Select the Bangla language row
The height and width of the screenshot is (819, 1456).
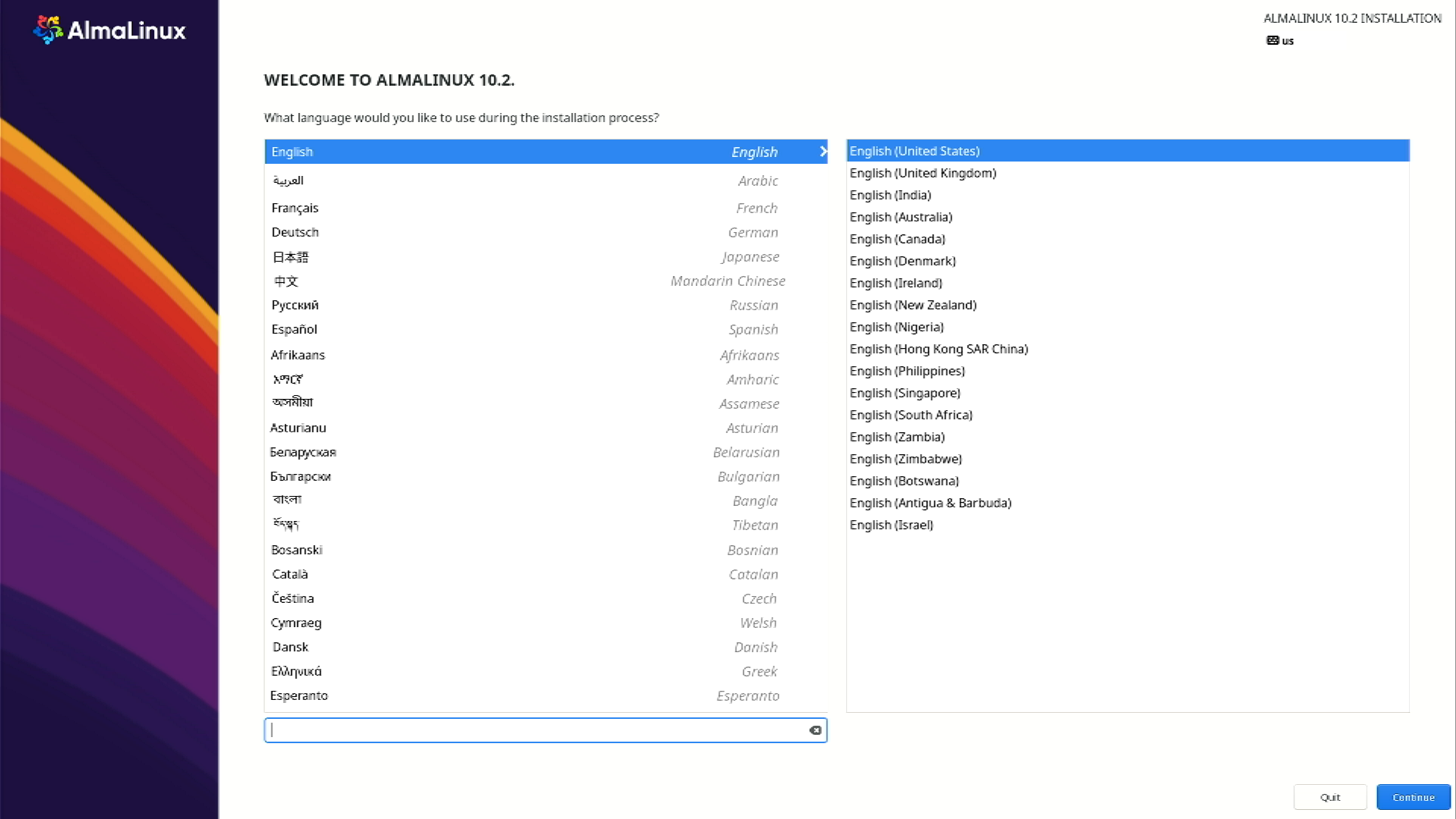(x=546, y=500)
